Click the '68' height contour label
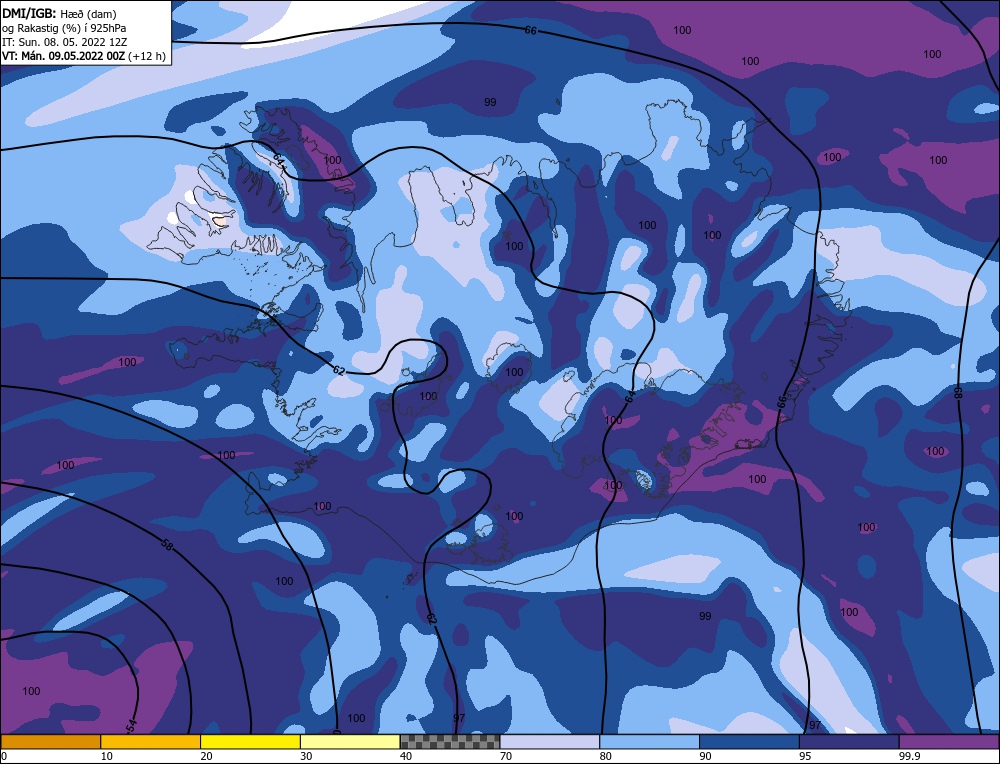The width and height of the screenshot is (1000, 764). pyautogui.click(x=957, y=392)
